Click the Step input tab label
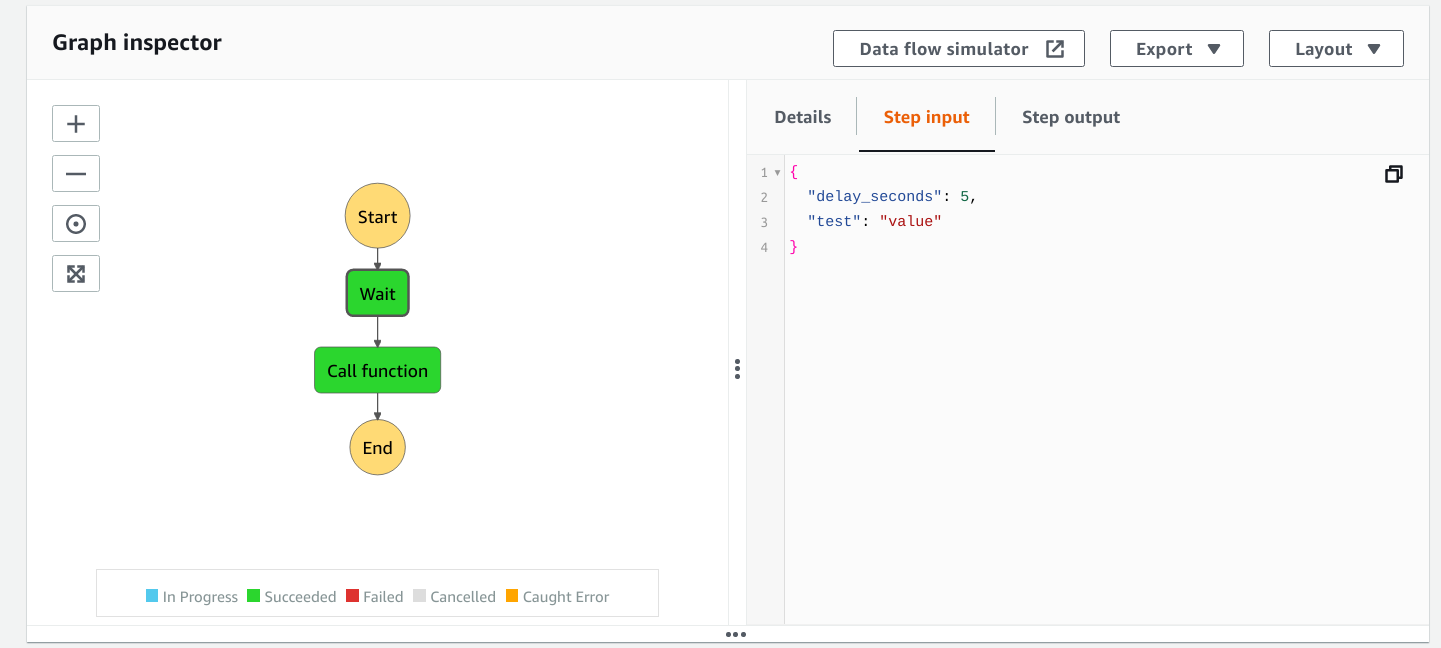 coord(926,117)
